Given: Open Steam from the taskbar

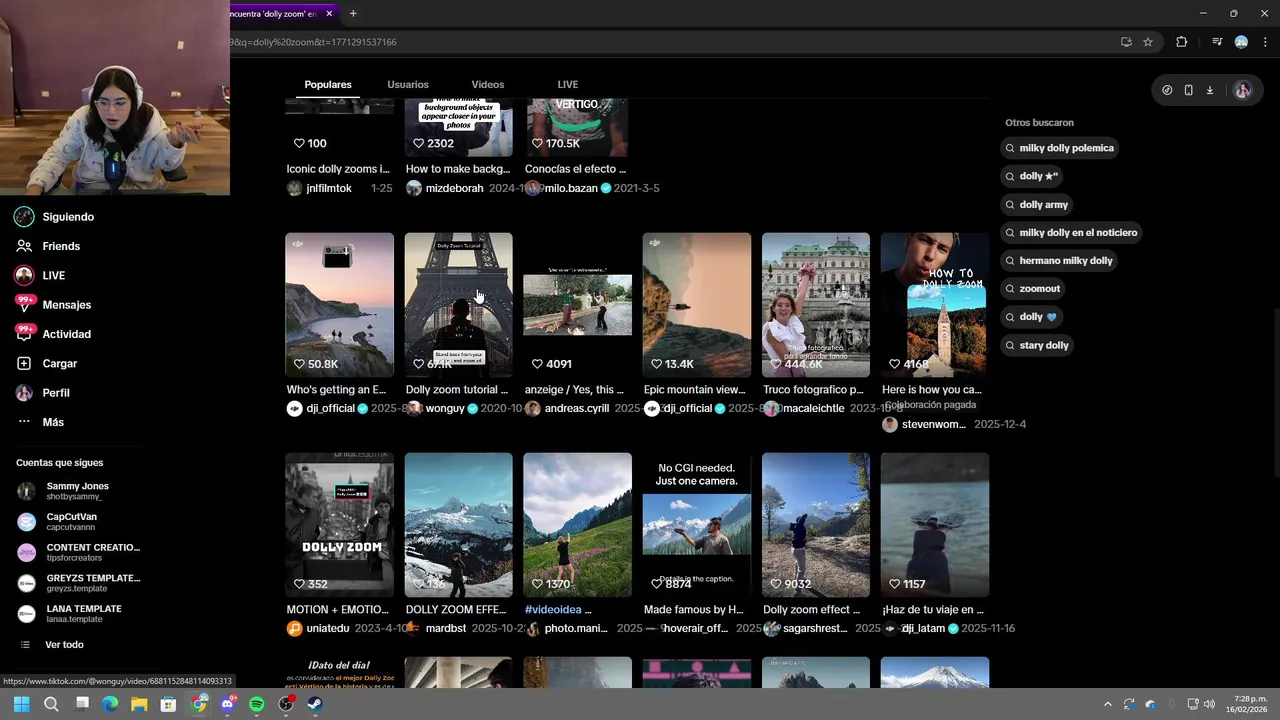Looking at the screenshot, I should point(315,704).
